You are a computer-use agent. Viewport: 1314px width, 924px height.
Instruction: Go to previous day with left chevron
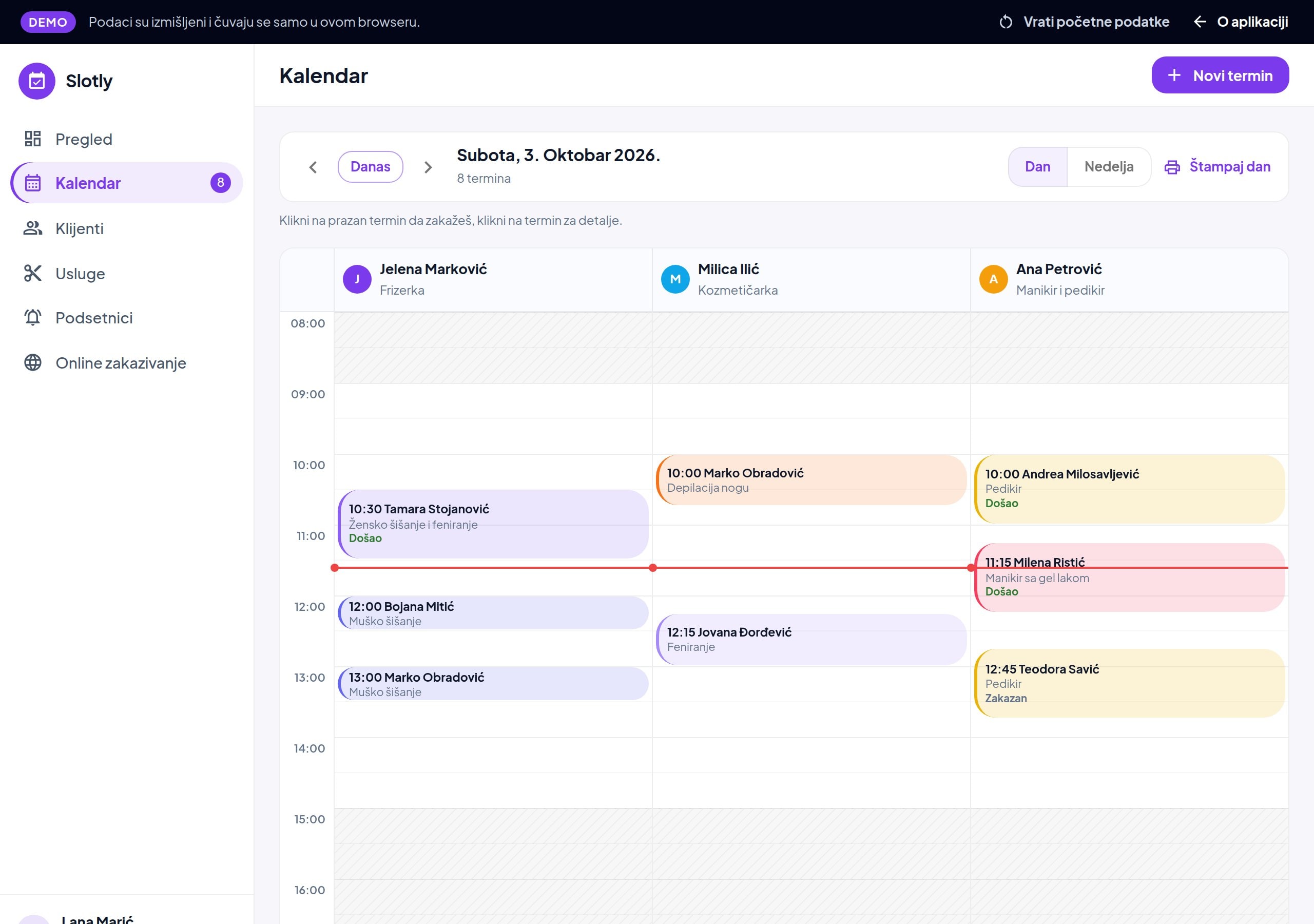tap(313, 167)
